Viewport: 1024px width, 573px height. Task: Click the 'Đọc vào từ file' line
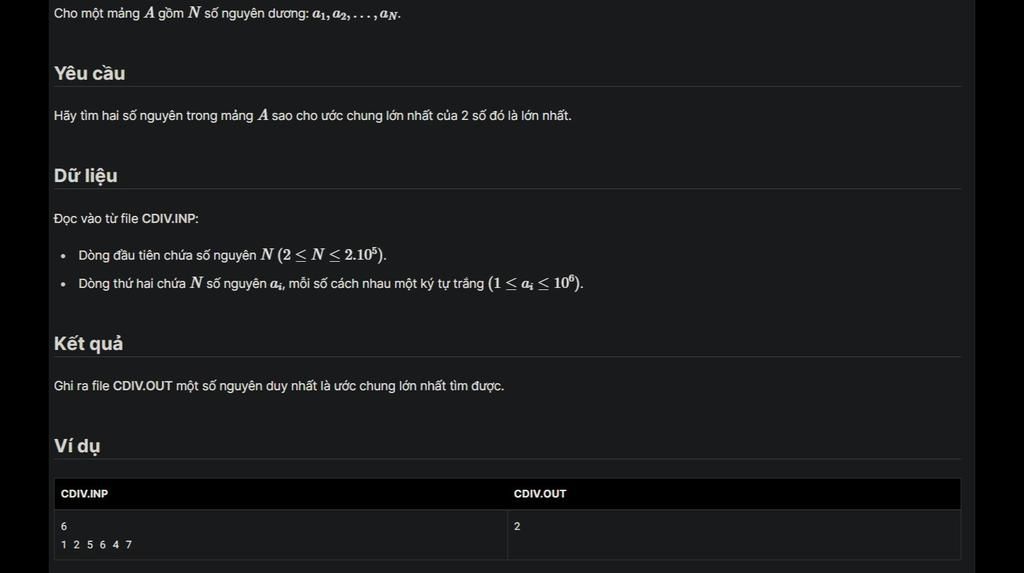pyautogui.click(x=126, y=219)
